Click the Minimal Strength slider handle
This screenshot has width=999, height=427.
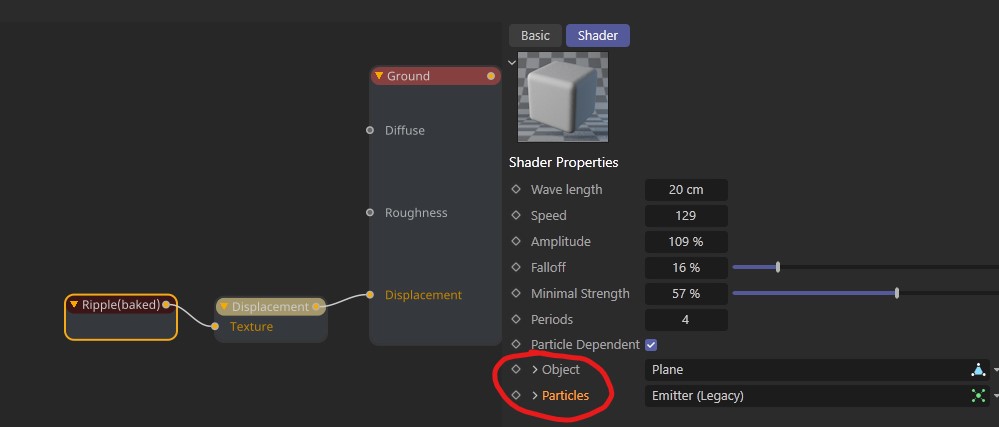(x=897, y=293)
